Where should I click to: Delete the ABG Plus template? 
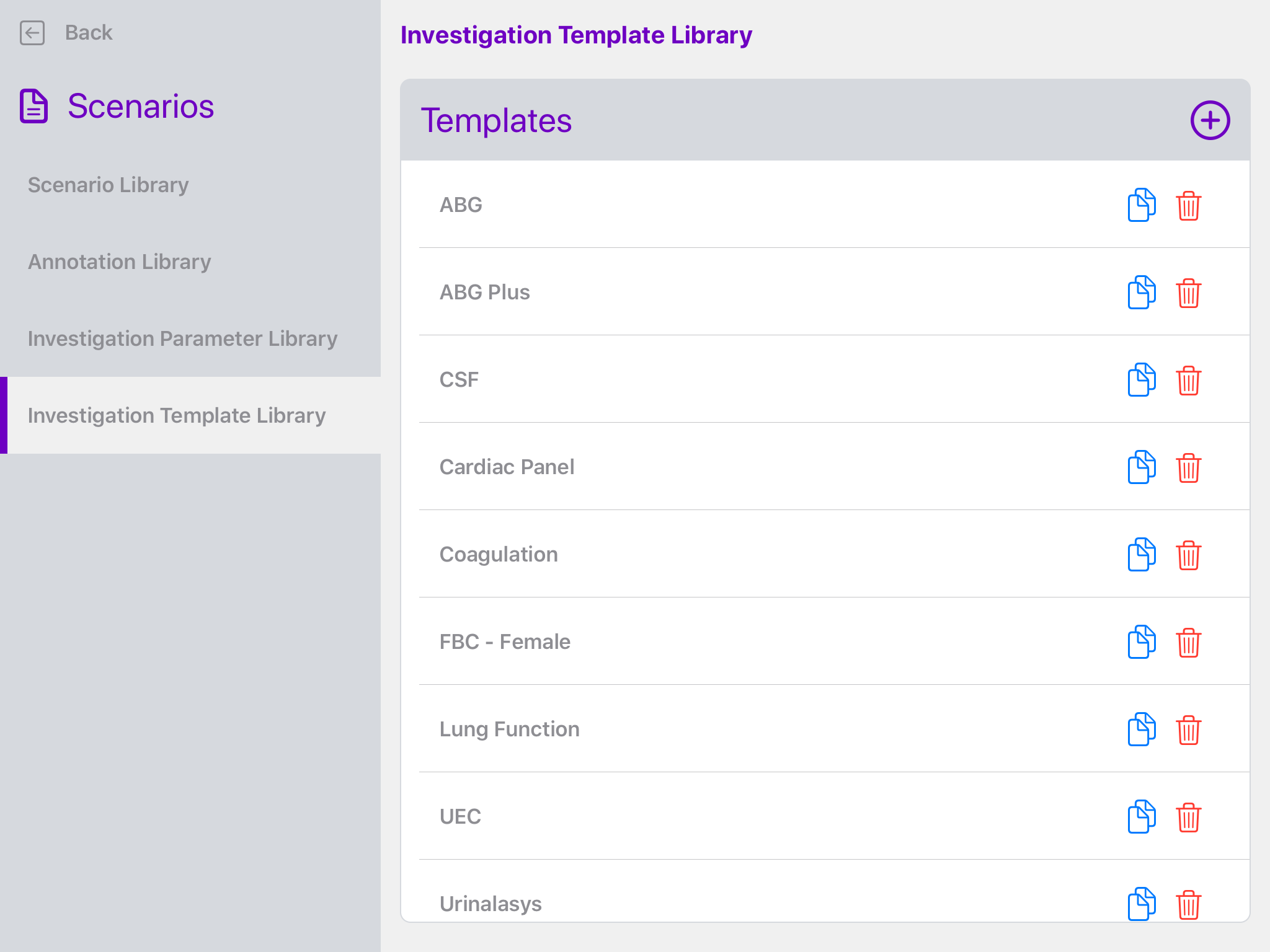[1189, 292]
